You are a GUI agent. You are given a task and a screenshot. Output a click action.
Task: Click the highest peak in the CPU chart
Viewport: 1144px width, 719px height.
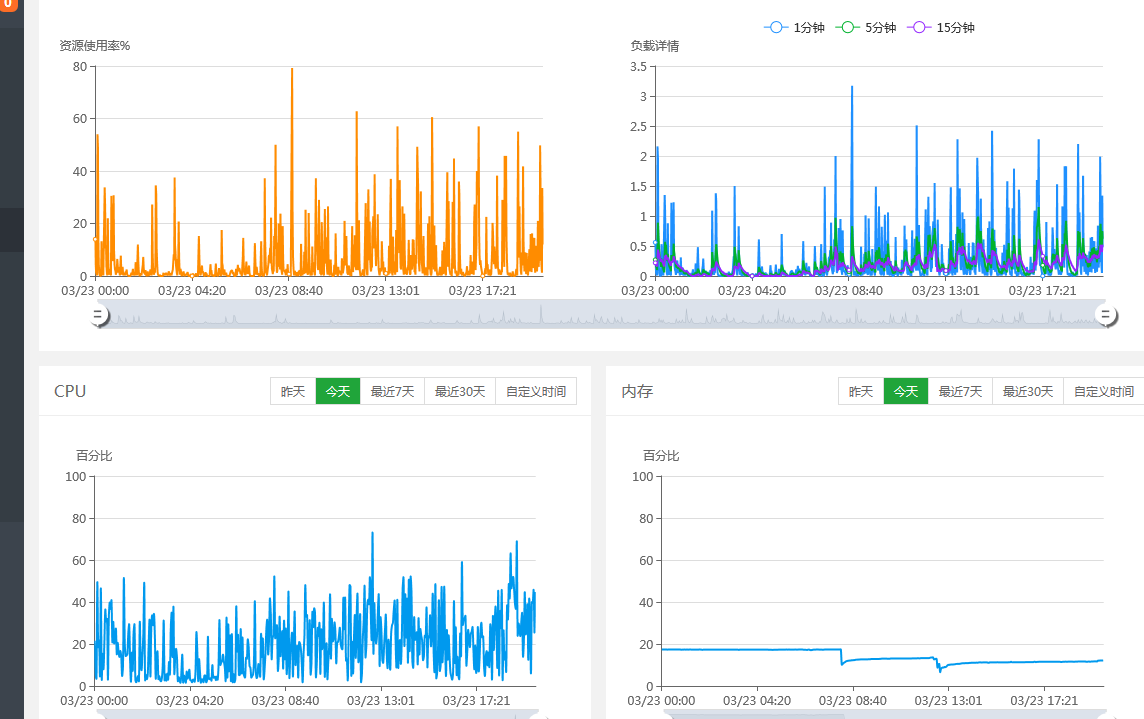(373, 534)
